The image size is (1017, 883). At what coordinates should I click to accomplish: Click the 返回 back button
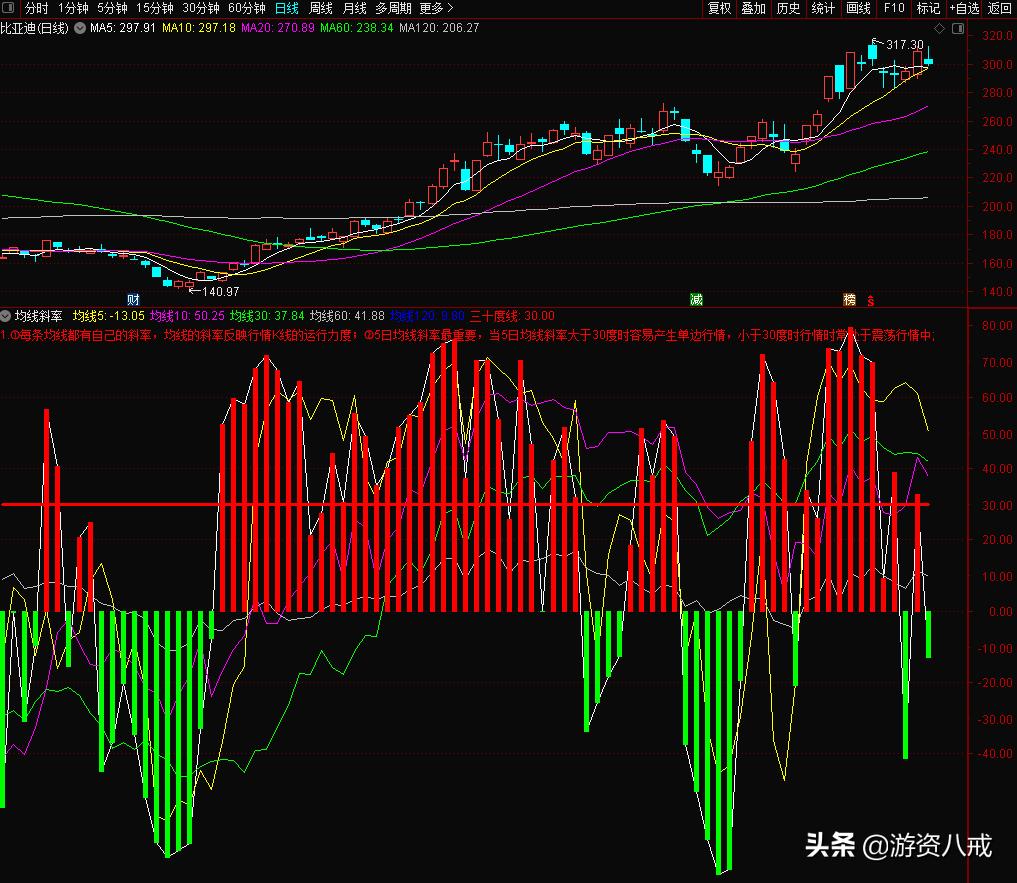[999, 8]
